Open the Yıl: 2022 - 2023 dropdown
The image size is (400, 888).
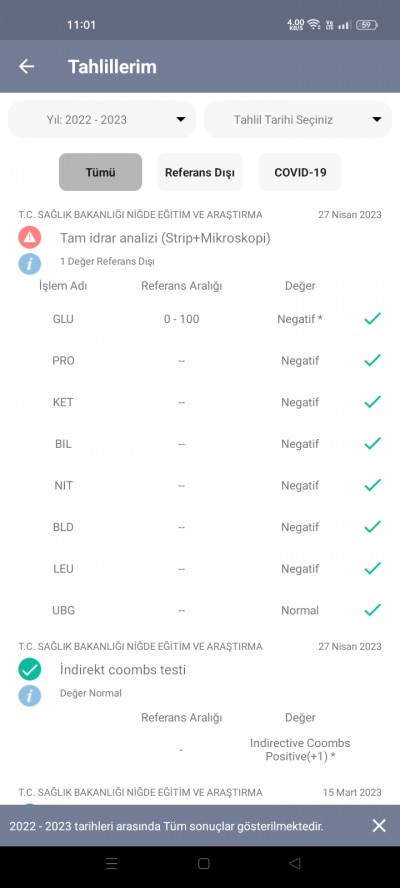(101, 119)
